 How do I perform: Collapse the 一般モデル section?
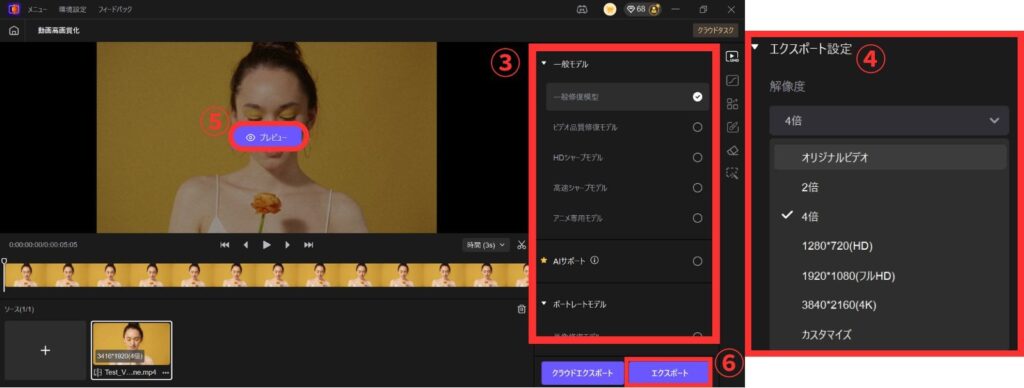pyautogui.click(x=543, y=64)
